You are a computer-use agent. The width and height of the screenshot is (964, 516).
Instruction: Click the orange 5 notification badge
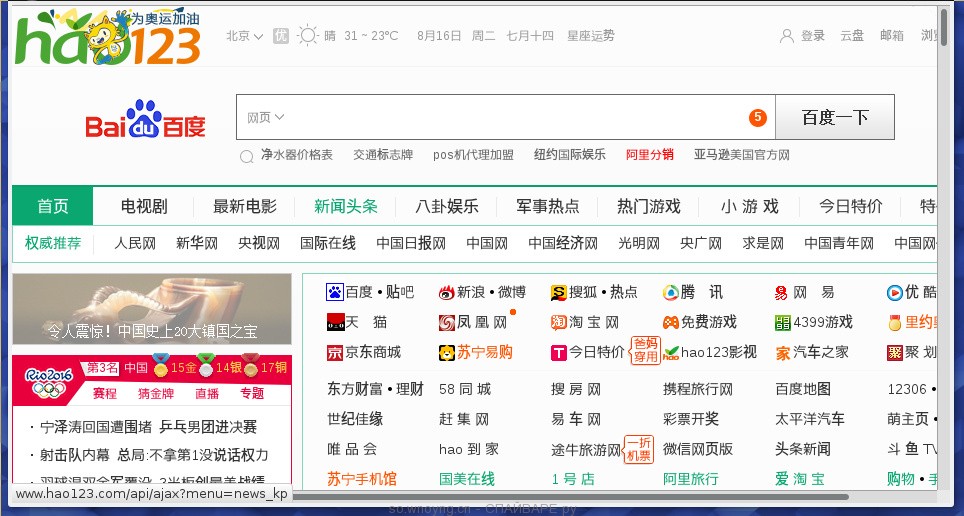758,117
